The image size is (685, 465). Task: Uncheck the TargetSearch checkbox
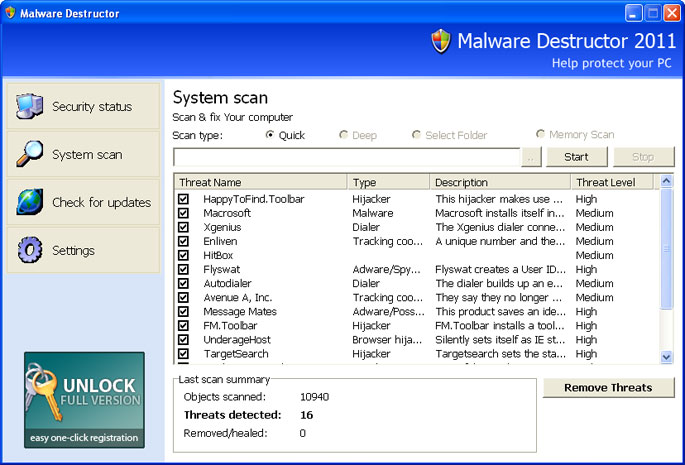point(183,354)
